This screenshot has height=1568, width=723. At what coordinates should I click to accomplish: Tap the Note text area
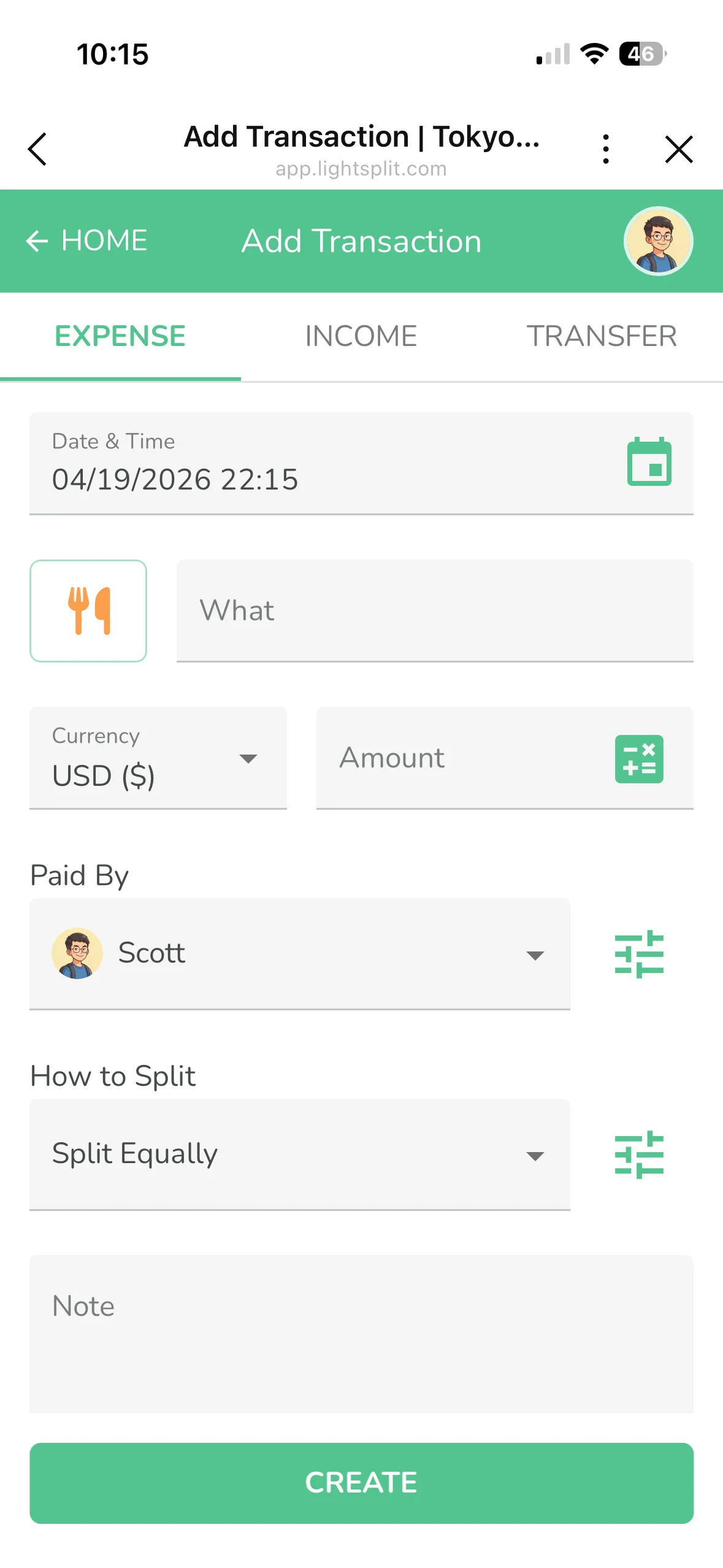[x=361, y=1334]
